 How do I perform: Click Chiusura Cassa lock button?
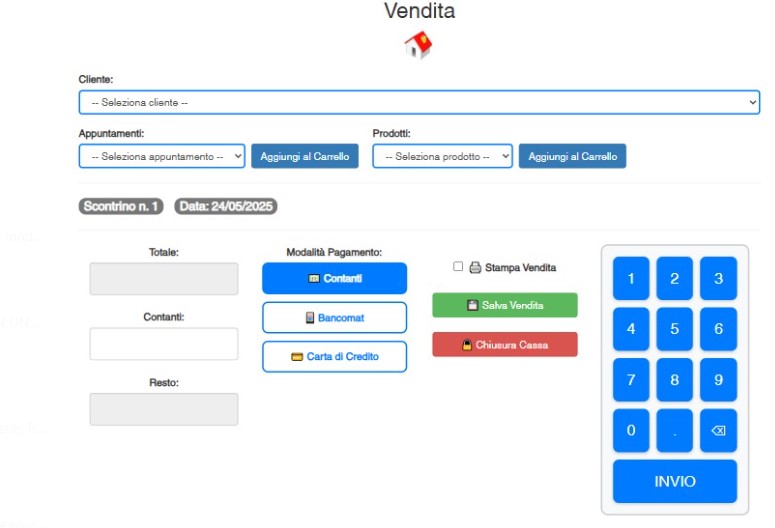[504, 344]
